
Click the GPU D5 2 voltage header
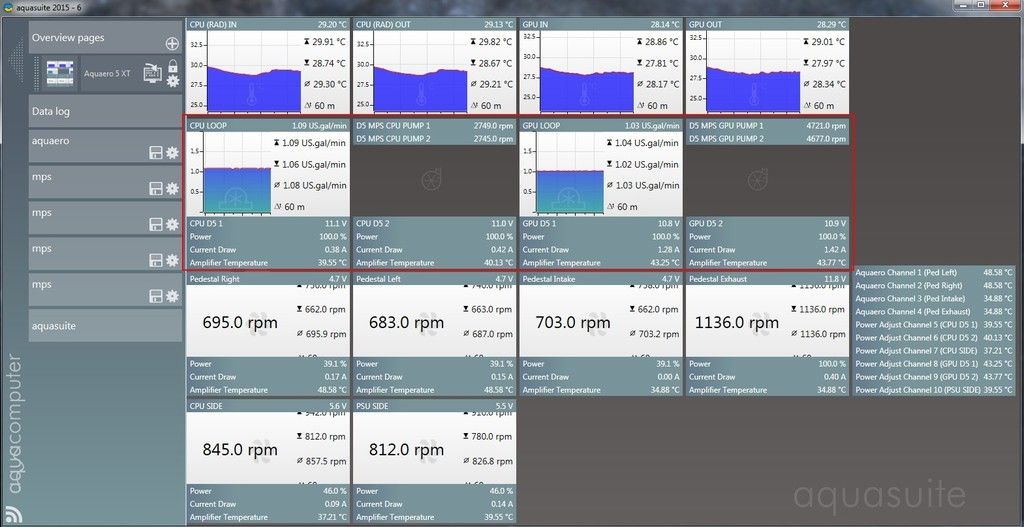click(767, 223)
